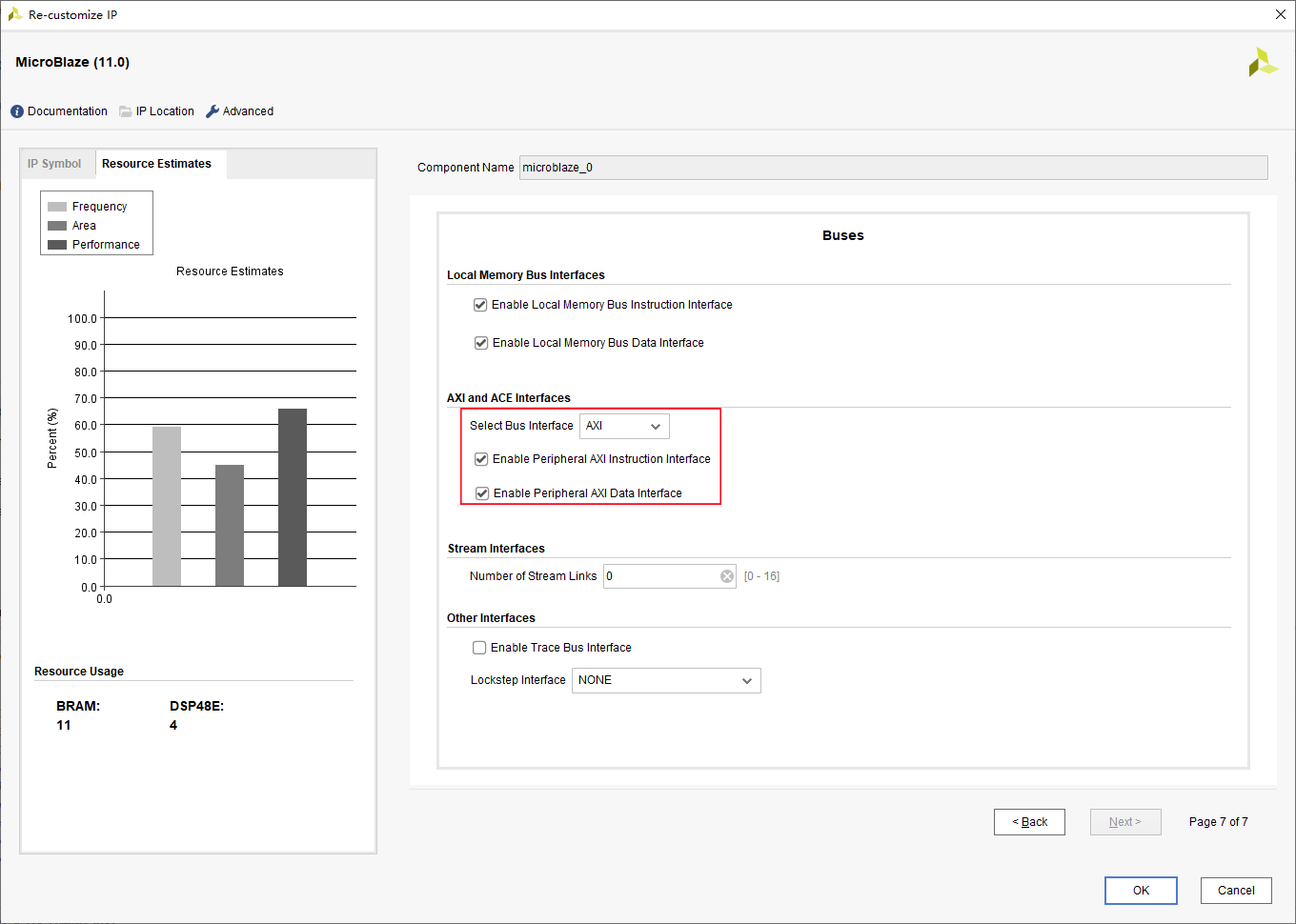Click the 'BRAM:' resource label
The image size is (1296, 924).
(x=78, y=706)
